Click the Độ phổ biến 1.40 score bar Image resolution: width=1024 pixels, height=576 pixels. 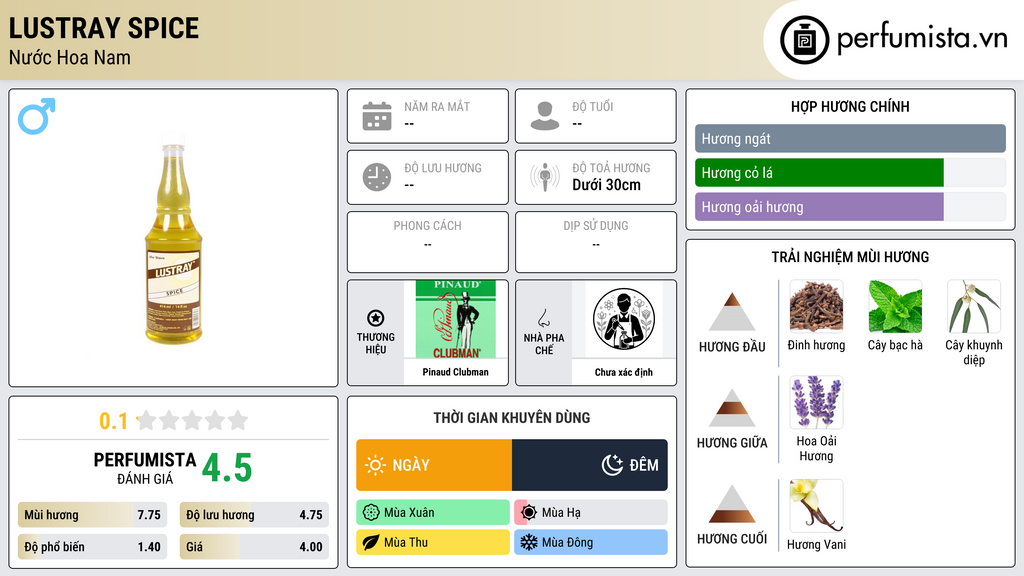point(92,547)
